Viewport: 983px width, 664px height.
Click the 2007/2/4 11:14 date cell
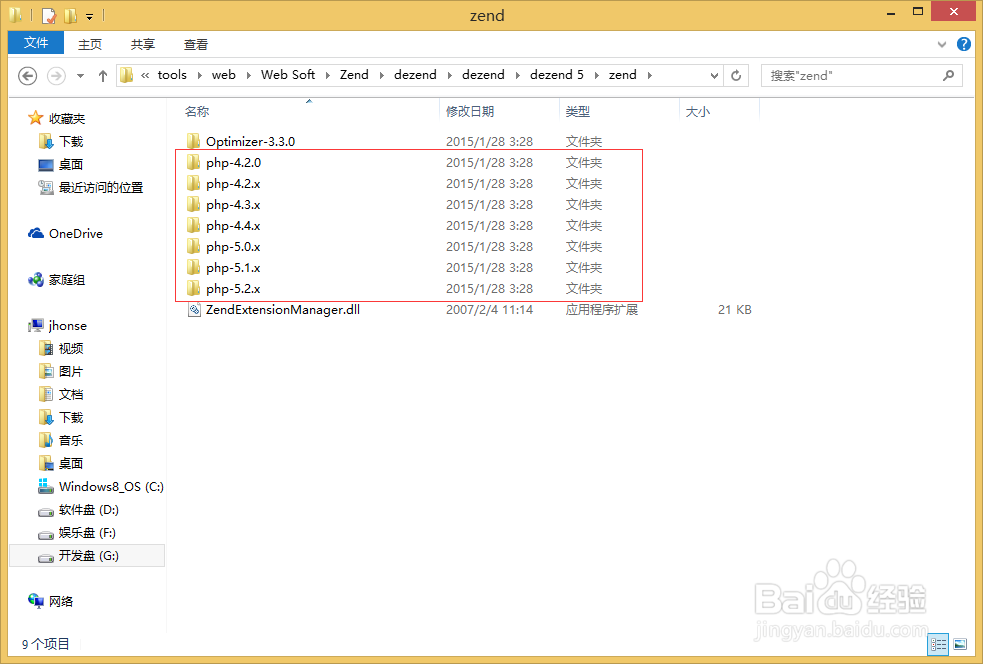(490, 310)
